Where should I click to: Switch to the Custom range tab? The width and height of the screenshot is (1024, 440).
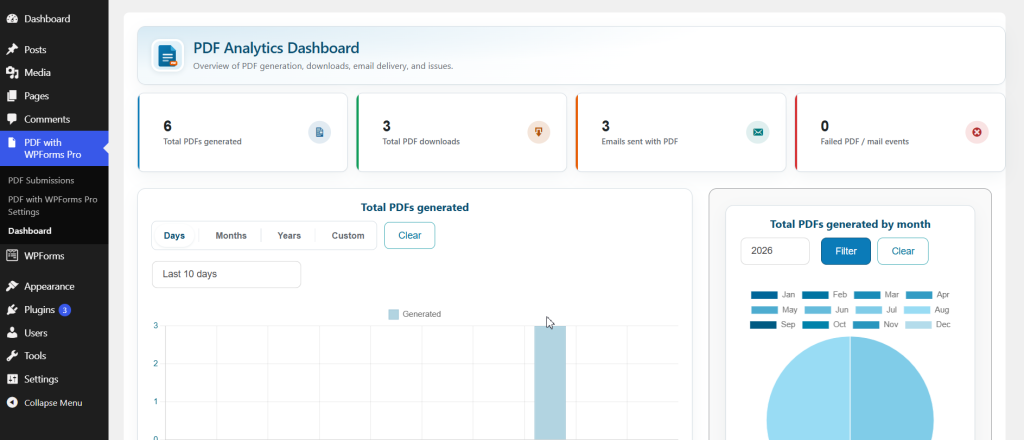(x=347, y=236)
